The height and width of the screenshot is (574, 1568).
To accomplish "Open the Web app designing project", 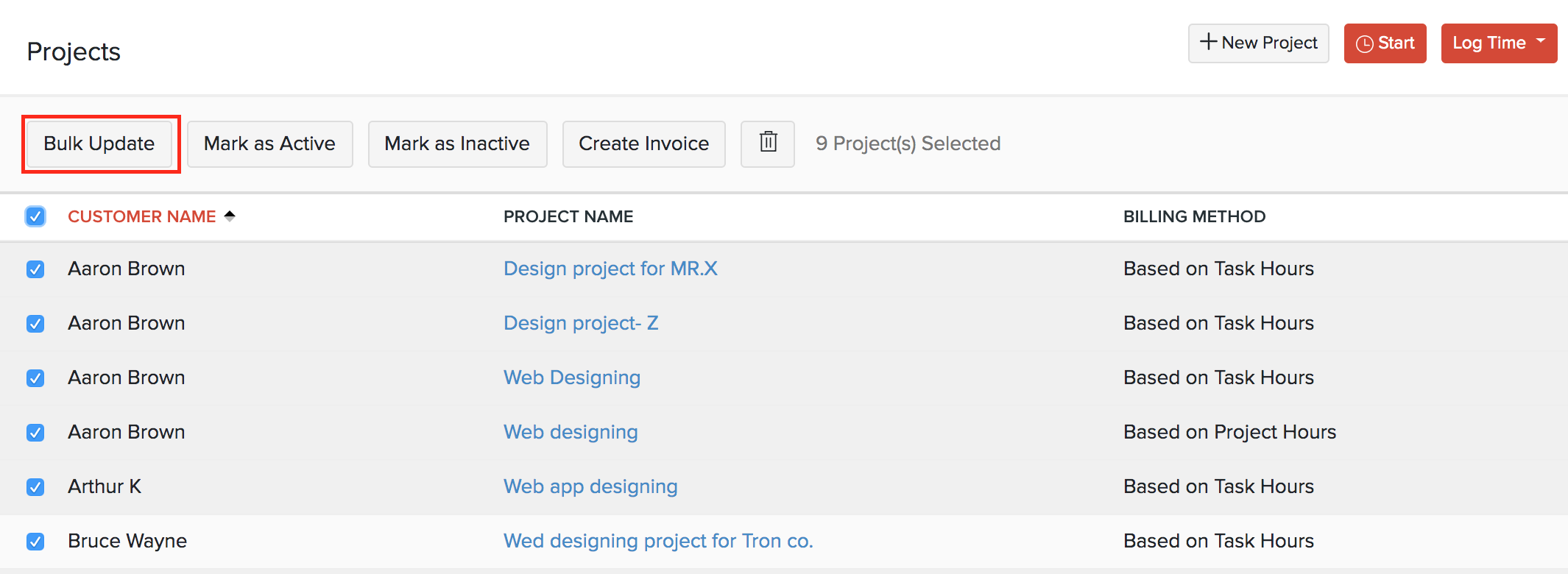I will (590, 486).
